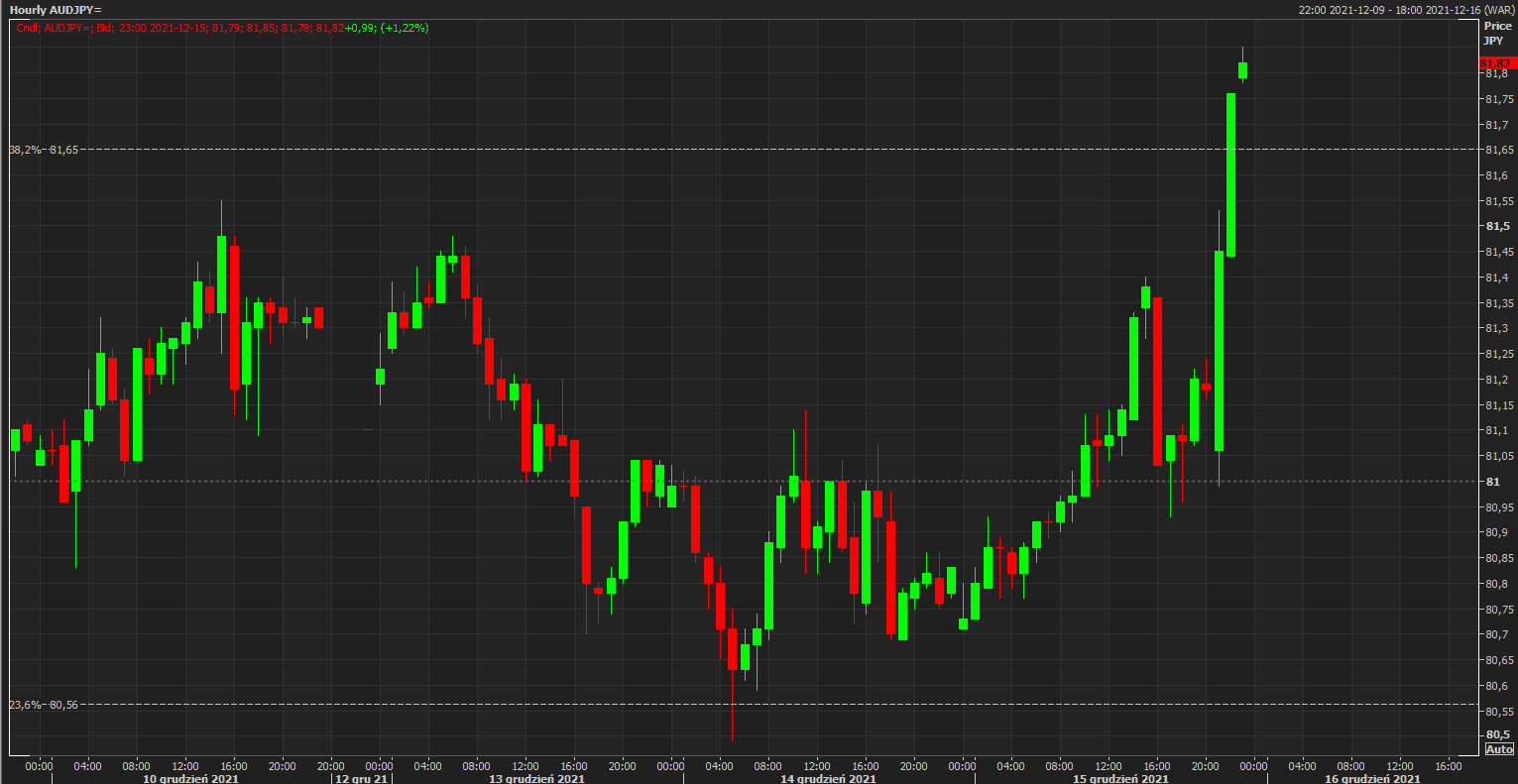Select the 38,2% Fibonacci level label
The height and width of the screenshot is (784, 1518).
tap(44, 150)
